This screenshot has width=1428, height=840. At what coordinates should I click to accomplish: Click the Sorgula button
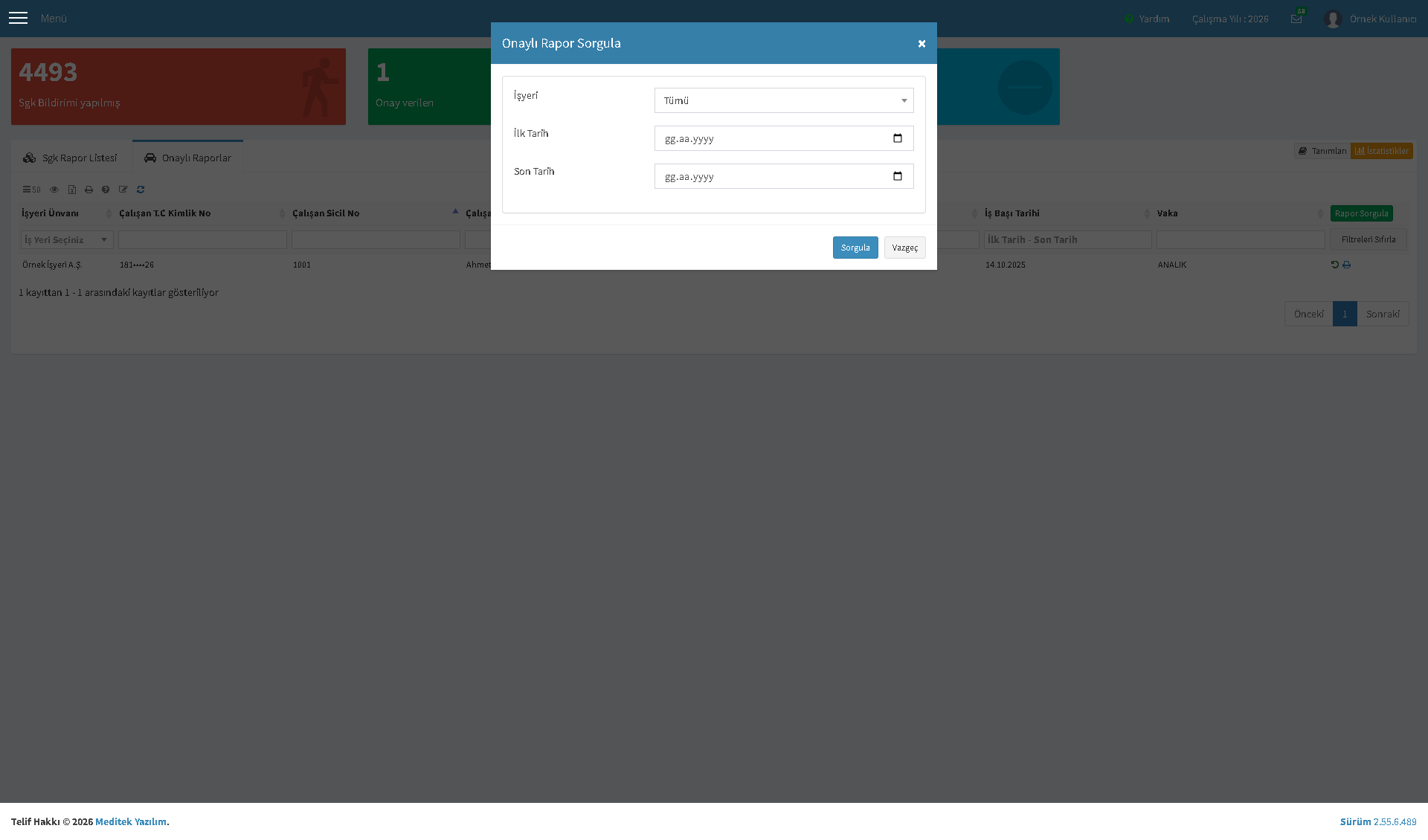855,248
